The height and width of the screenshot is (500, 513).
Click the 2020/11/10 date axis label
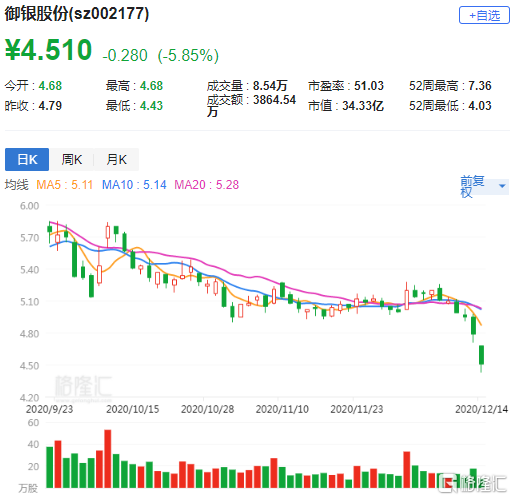(282, 409)
